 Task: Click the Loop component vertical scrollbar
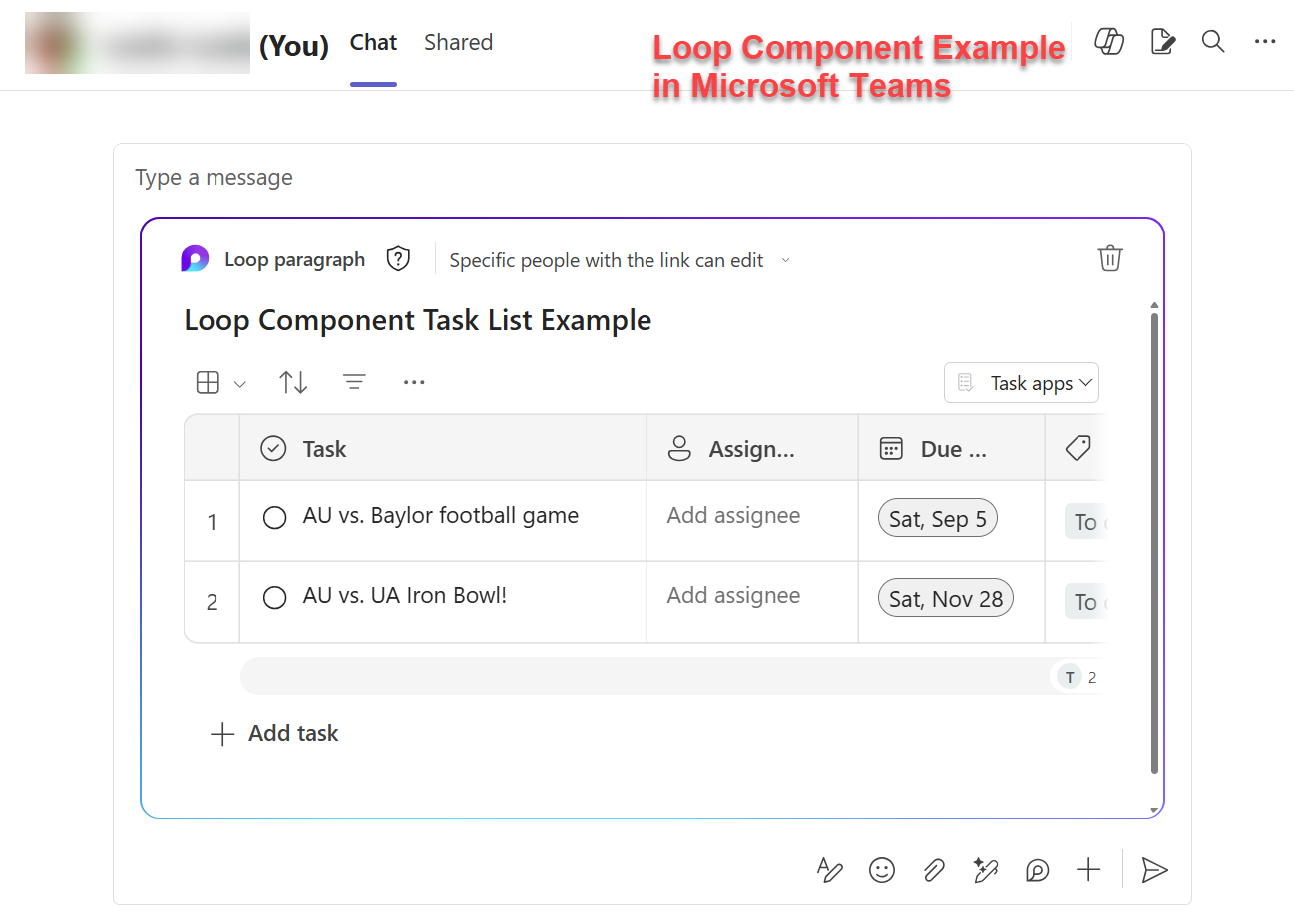(1154, 544)
